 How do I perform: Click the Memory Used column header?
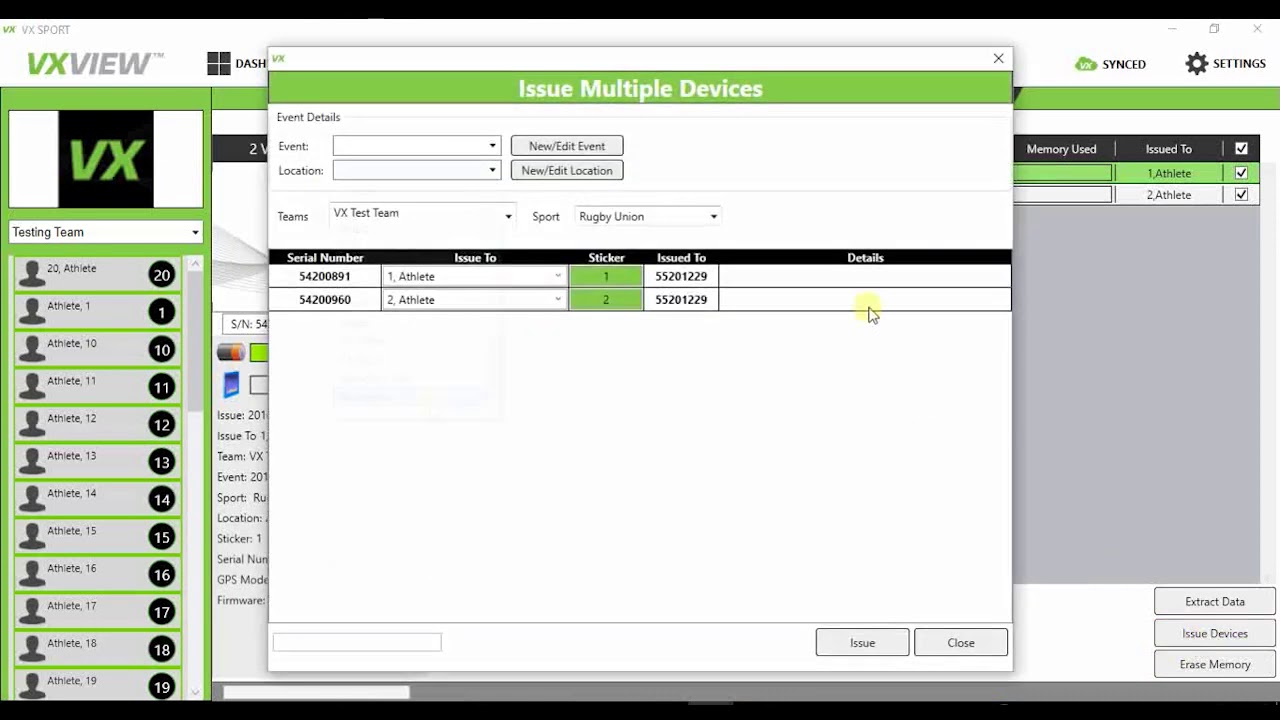coord(1061,149)
